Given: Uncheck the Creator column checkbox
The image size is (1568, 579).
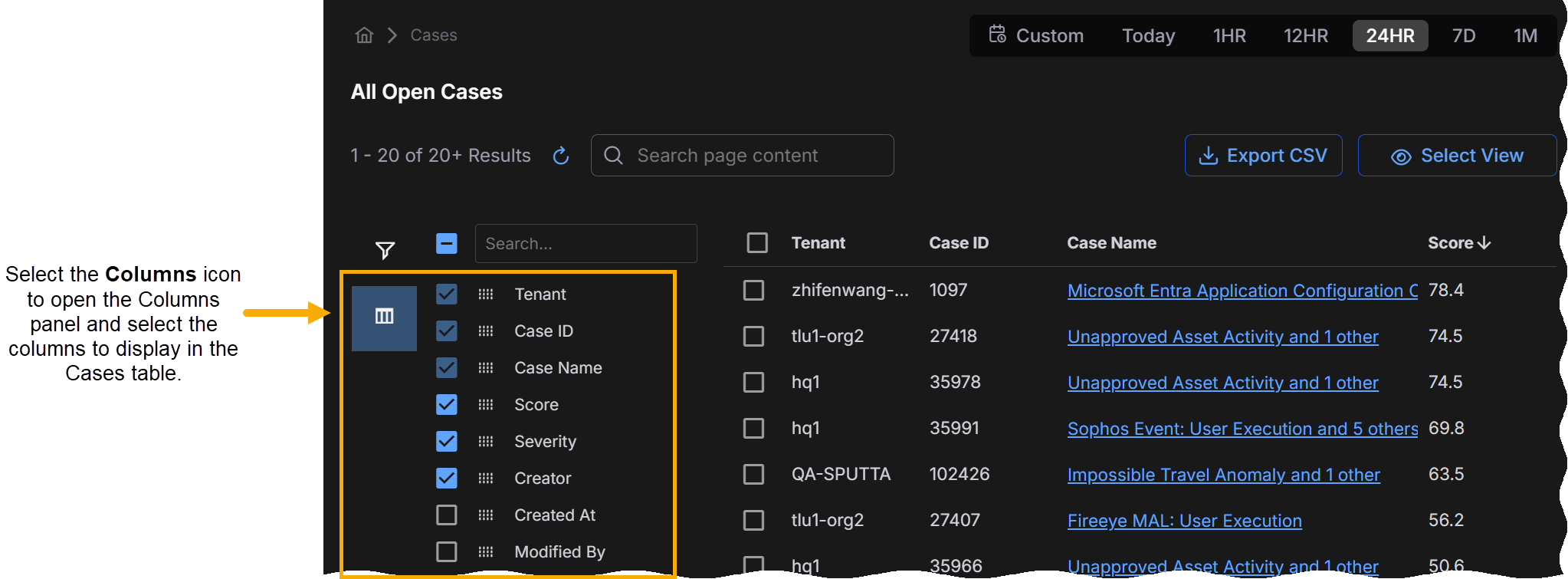Looking at the screenshot, I should pos(446,479).
